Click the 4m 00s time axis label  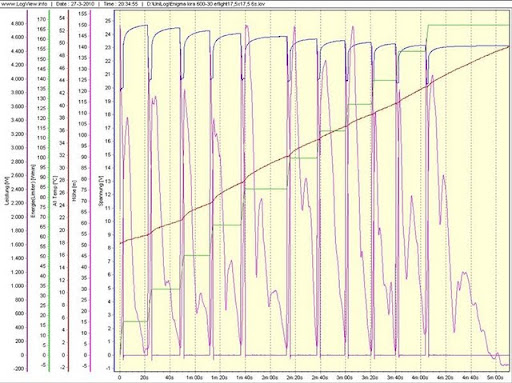pos(420,378)
